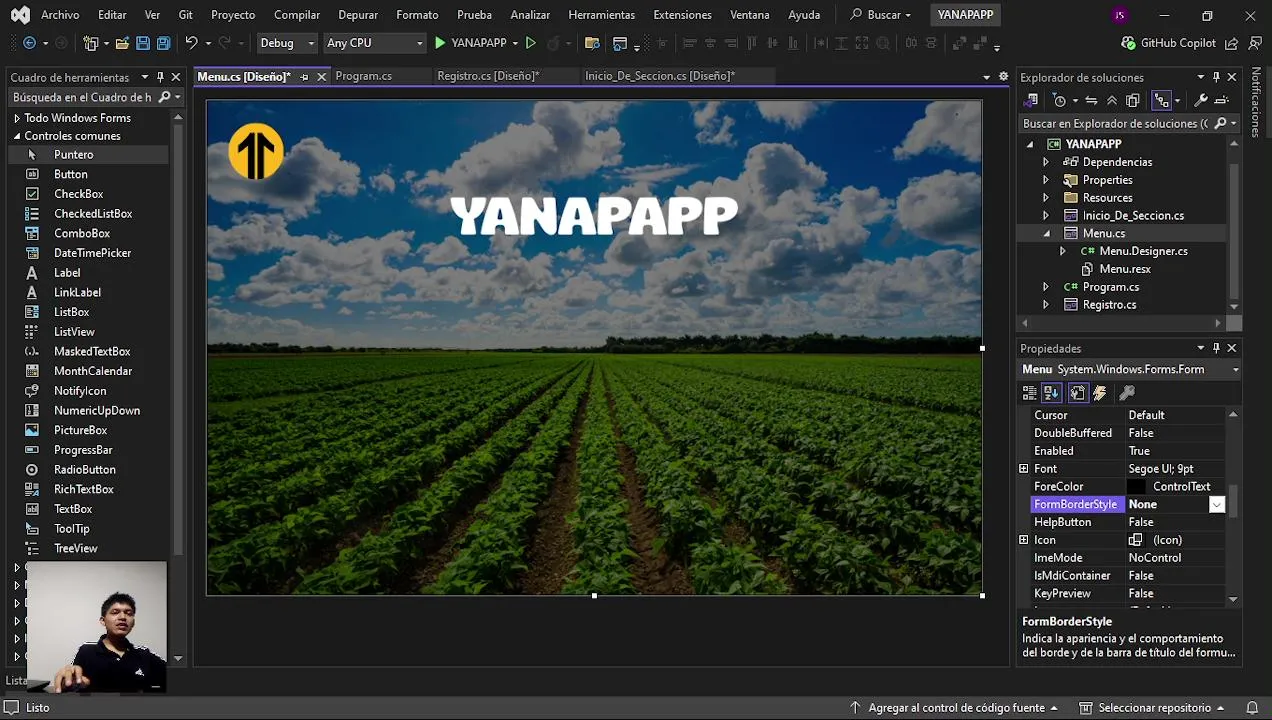Click Show All Files icon in Solution Explorer
The image size is (1272, 720).
coord(1132,100)
